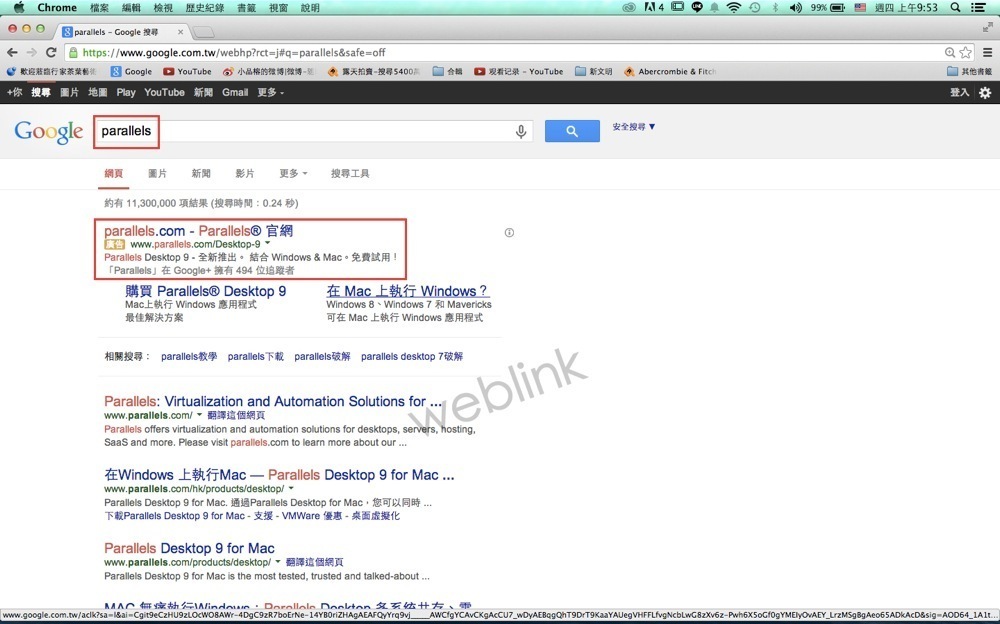
Task: Open Parallels: Virtualization and Automation Solutions result
Action: click(x=273, y=401)
